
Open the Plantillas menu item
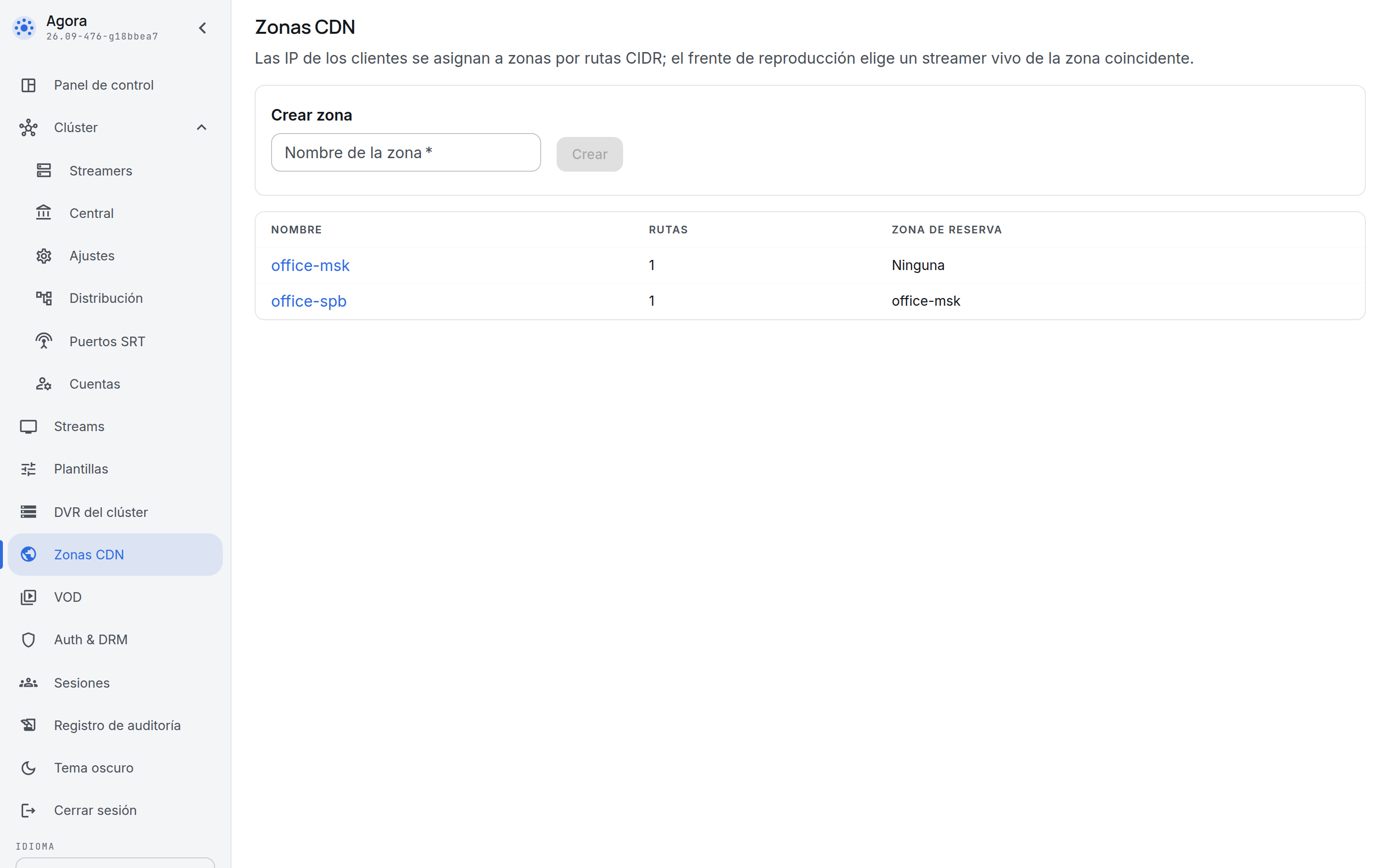point(115,469)
